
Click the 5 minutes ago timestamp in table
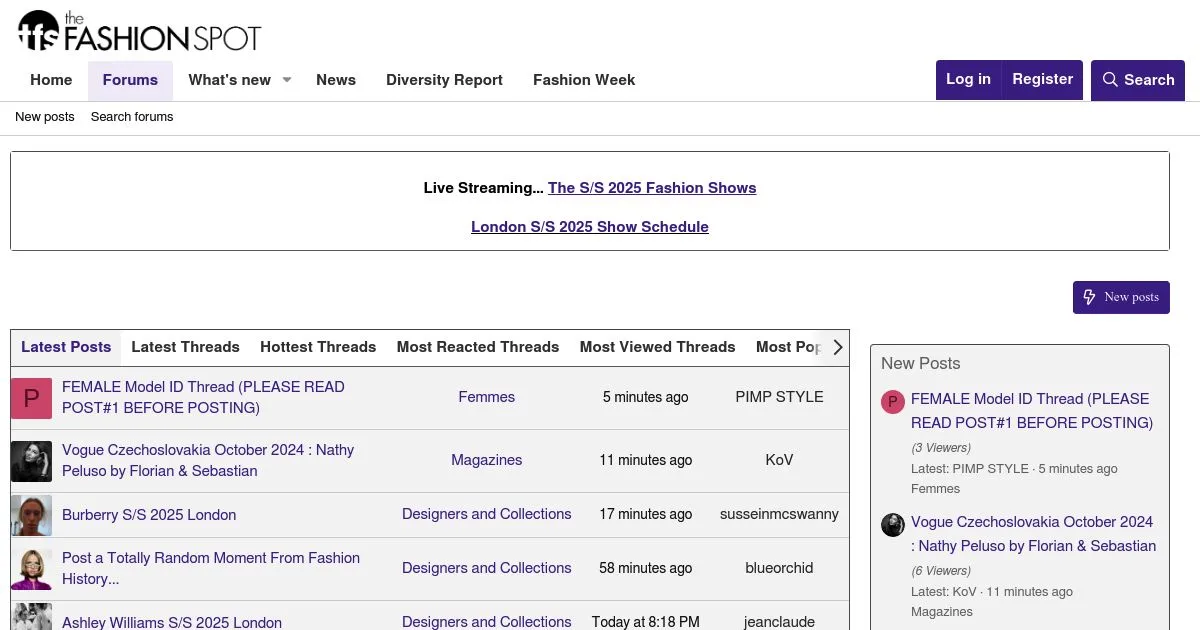(x=645, y=397)
